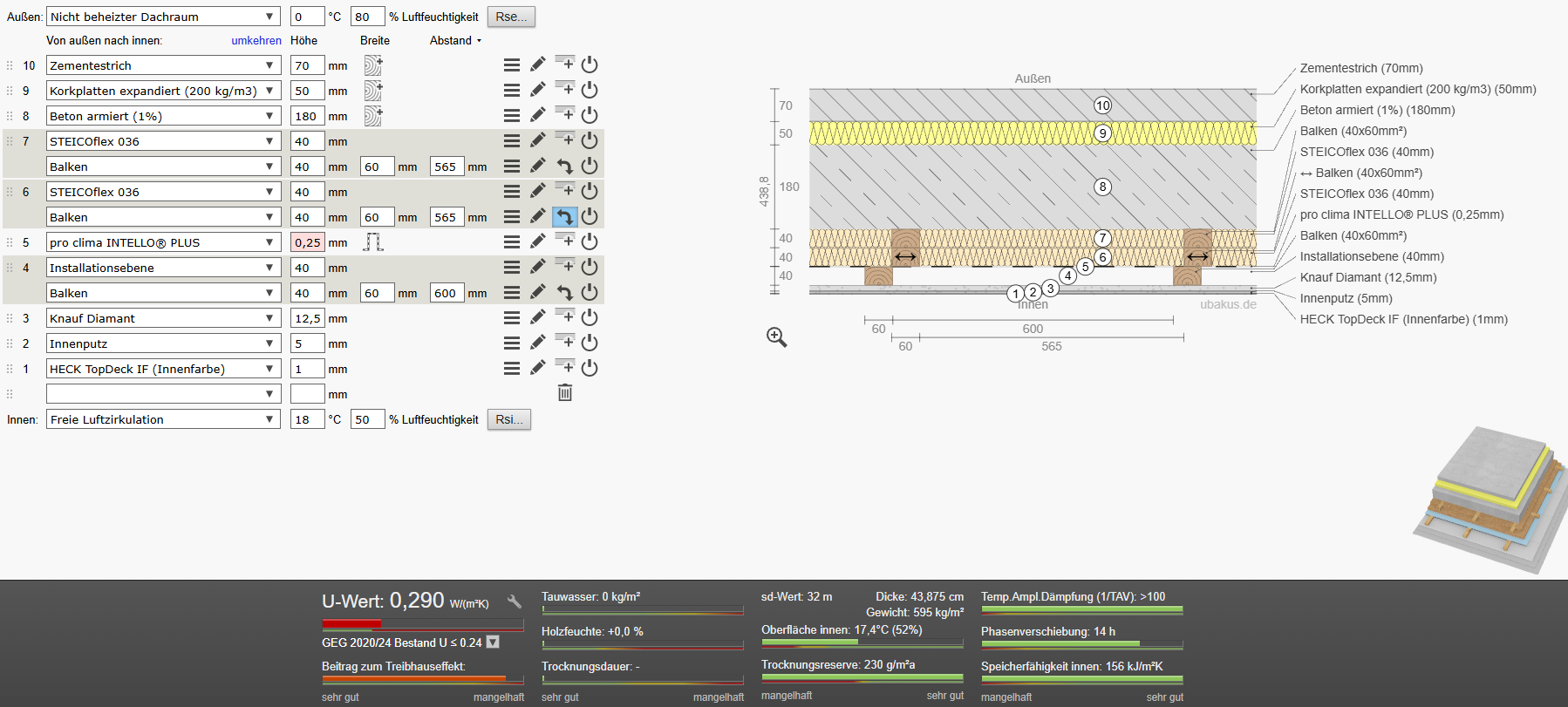This screenshot has width=1568, height=707.
Task: Toggle power icon for Knauf Diamant layer
Action: pyautogui.click(x=590, y=317)
